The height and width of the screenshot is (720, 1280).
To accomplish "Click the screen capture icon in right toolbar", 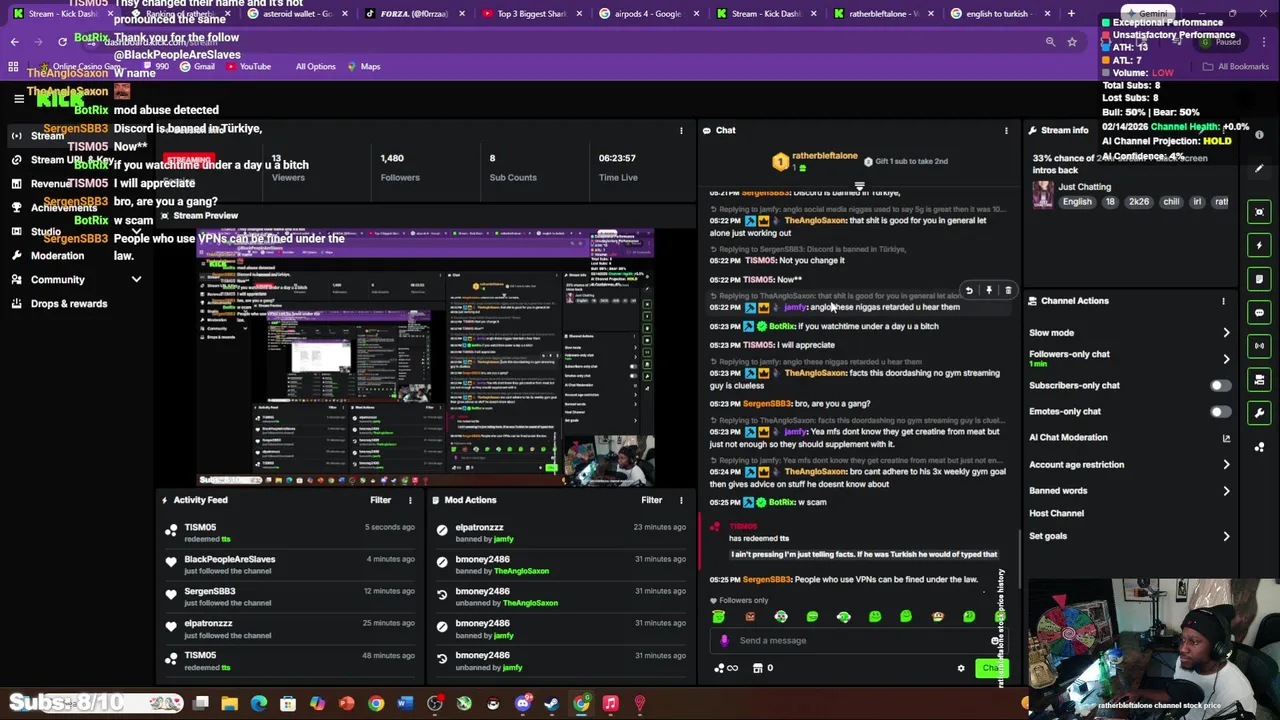I will (x=1259, y=211).
